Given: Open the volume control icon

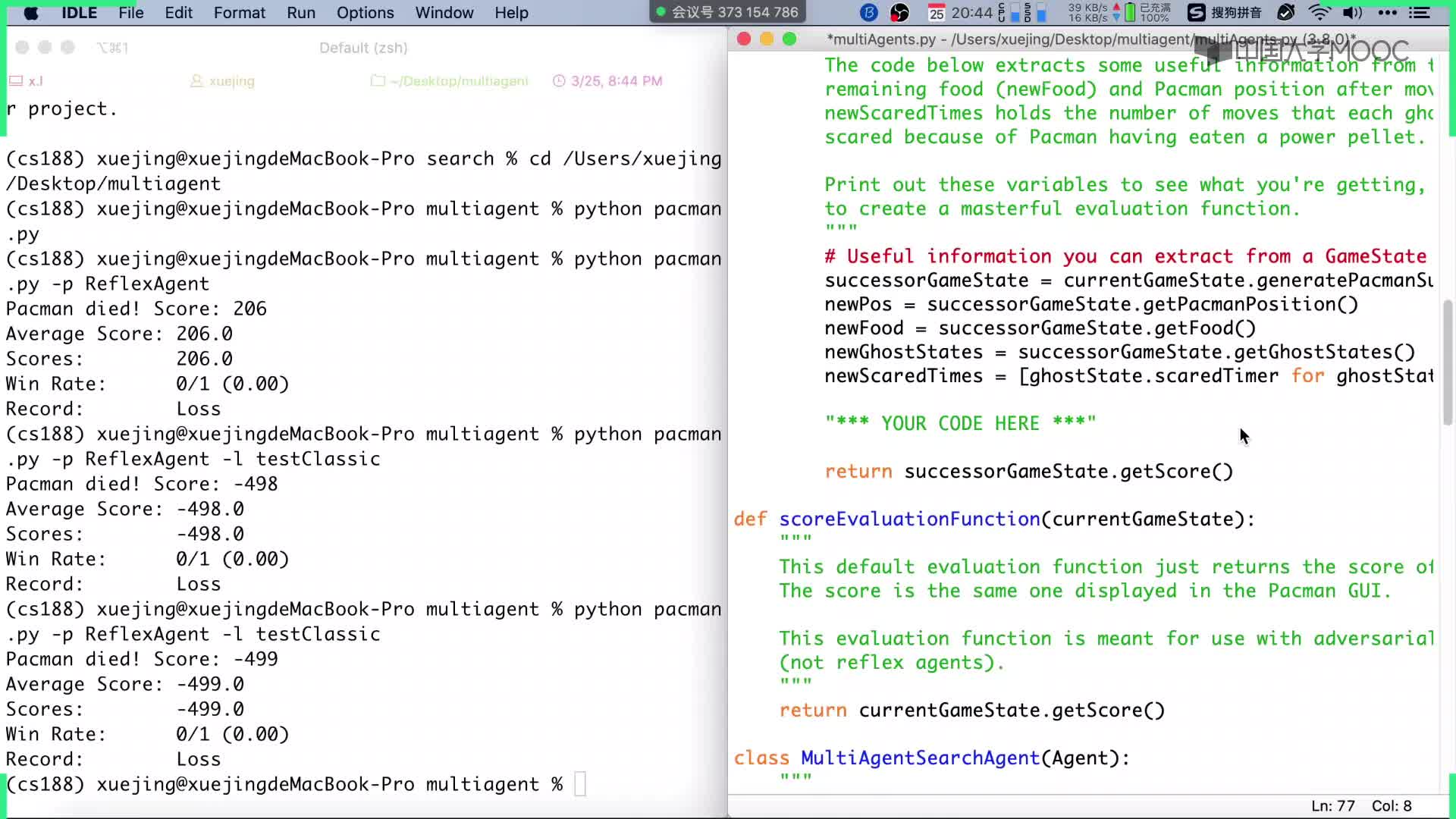Looking at the screenshot, I should click(1352, 13).
